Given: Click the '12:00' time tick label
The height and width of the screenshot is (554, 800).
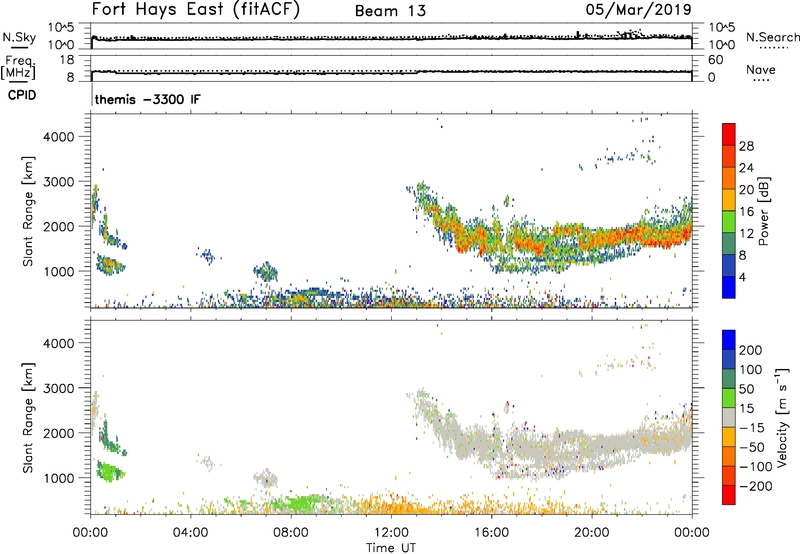Looking at the screenshot, I should click(x=391, y=533).
